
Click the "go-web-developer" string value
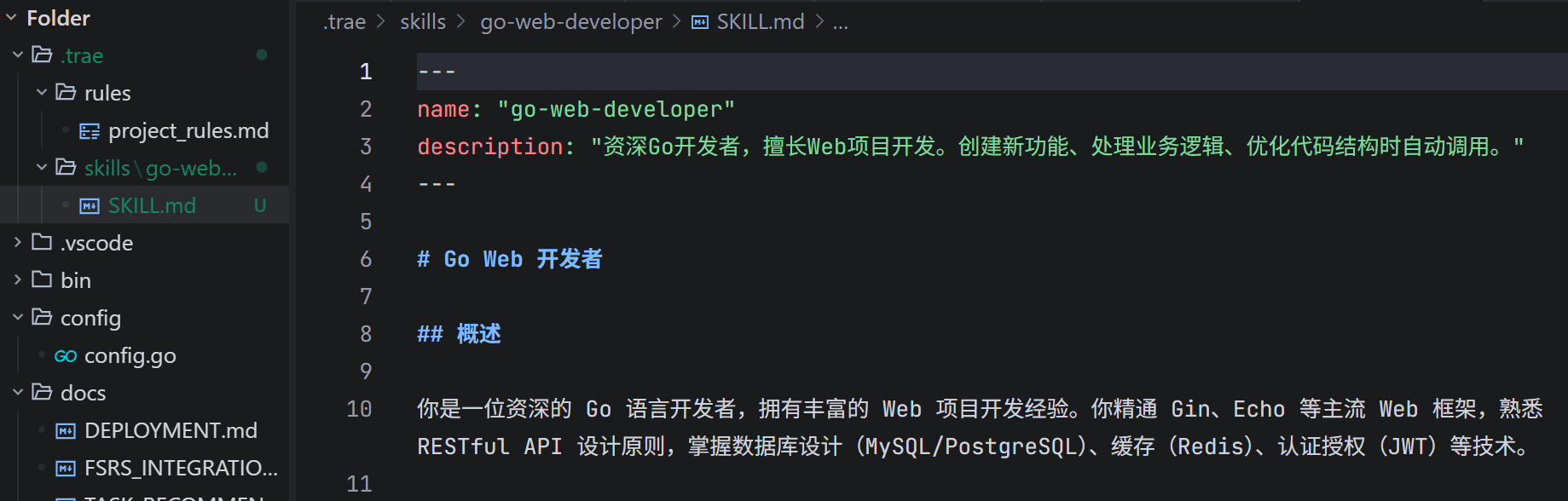coord(616,109)
